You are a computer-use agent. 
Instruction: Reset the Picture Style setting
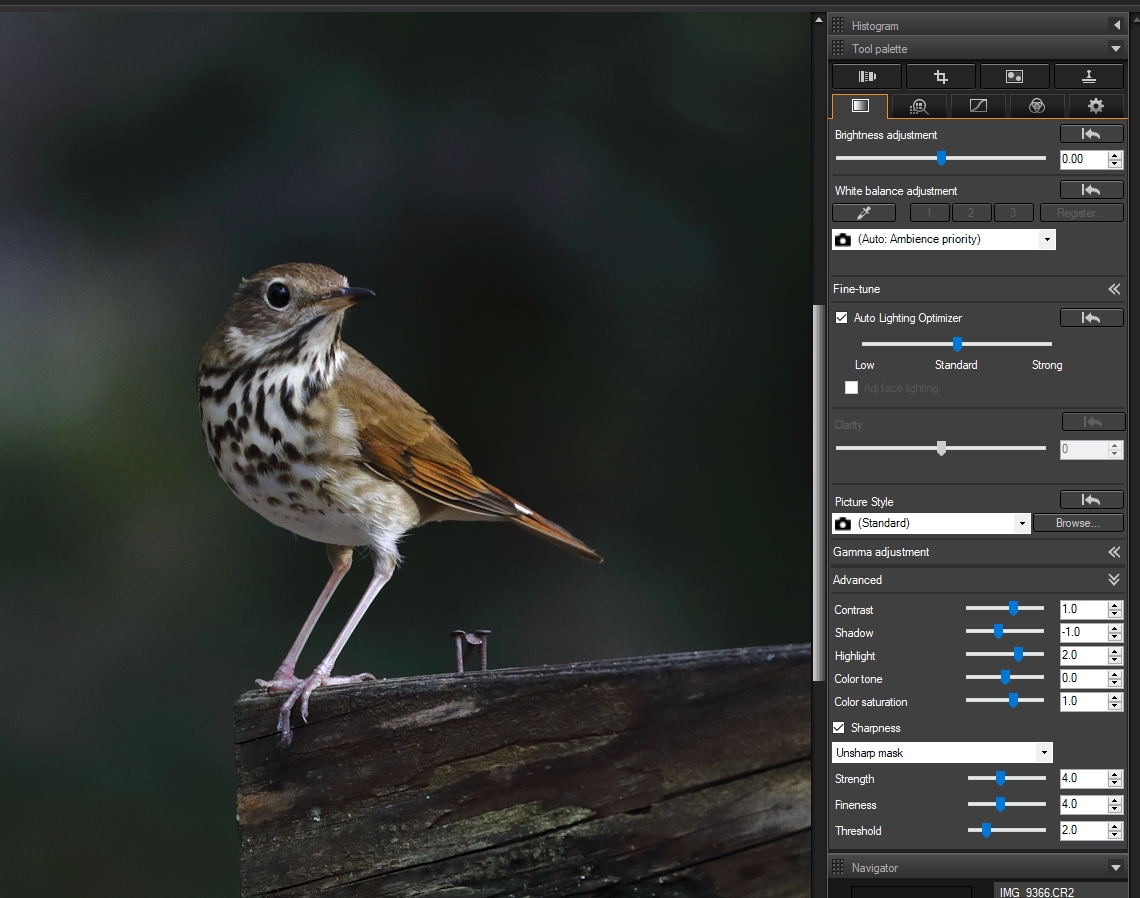pos(1091,500)
